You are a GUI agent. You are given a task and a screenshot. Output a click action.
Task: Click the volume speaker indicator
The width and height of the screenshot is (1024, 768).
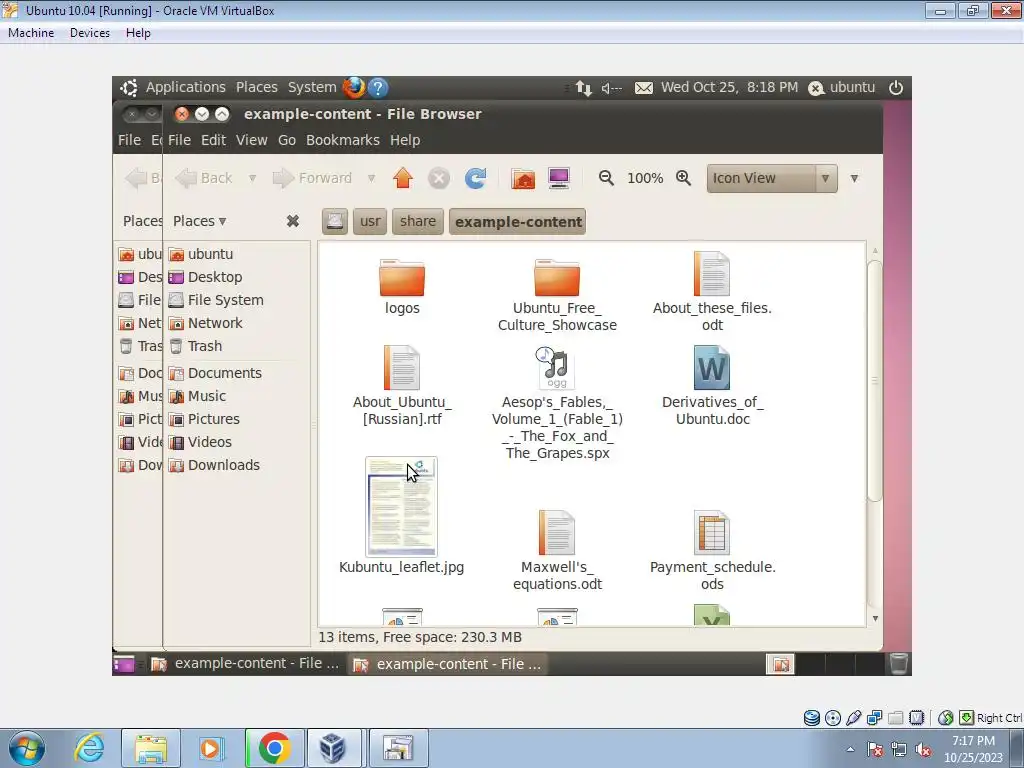click(611, 88)
